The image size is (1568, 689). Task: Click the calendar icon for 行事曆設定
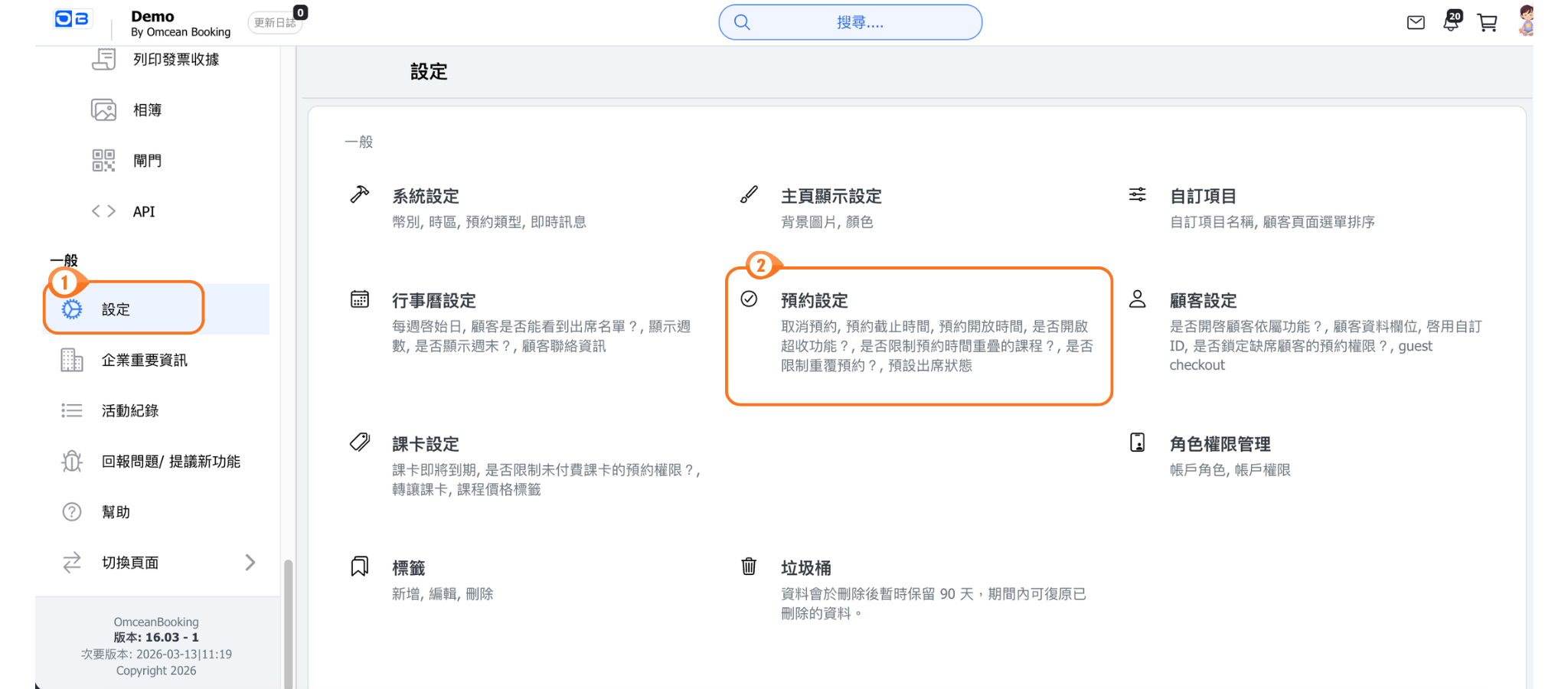360,299
